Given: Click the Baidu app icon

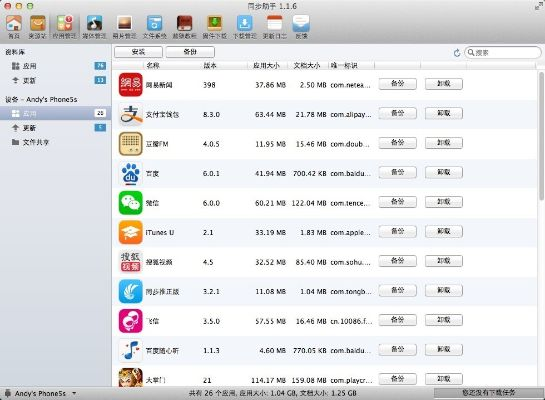Looking at the screenshot, I should (x=130, y=173).
